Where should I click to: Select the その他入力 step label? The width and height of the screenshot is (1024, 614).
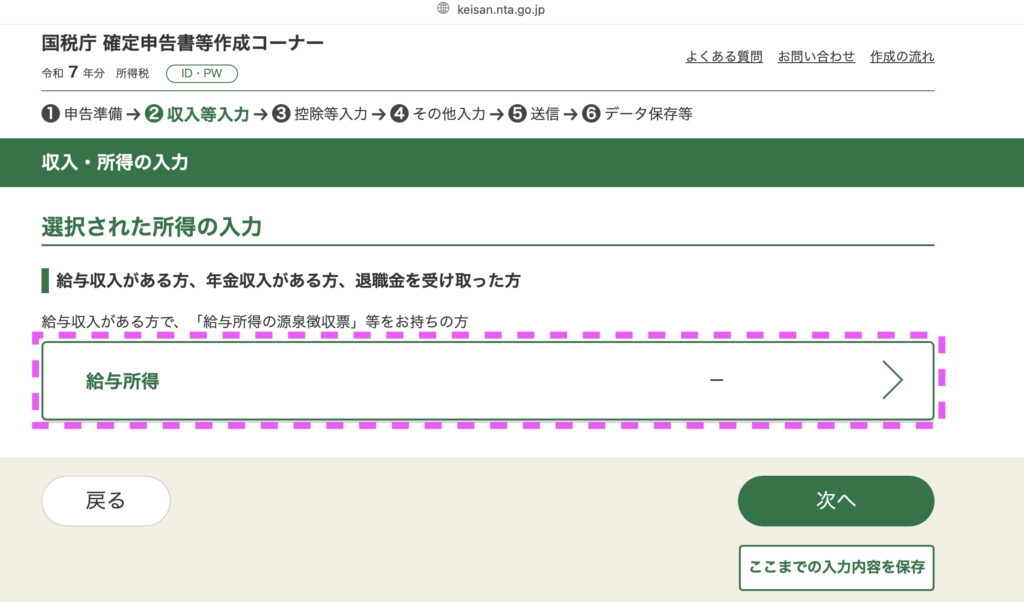point(449,114)
